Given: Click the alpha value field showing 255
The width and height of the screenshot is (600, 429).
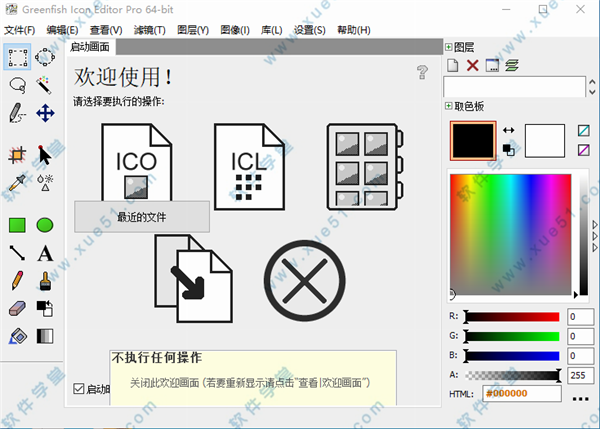Looking at the screenshot, I should point(580,375).
